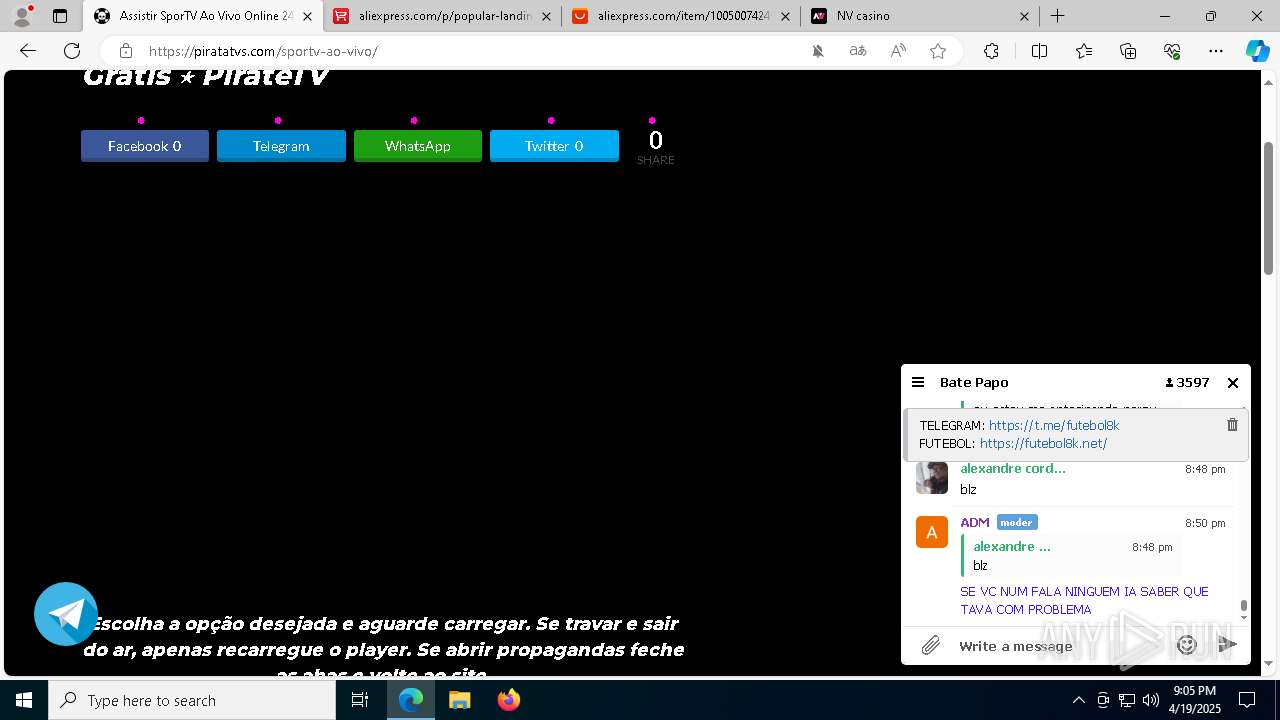Share the page on Telegram
The width and height of the screenshot is (1280, 720).
pos(281,146)
